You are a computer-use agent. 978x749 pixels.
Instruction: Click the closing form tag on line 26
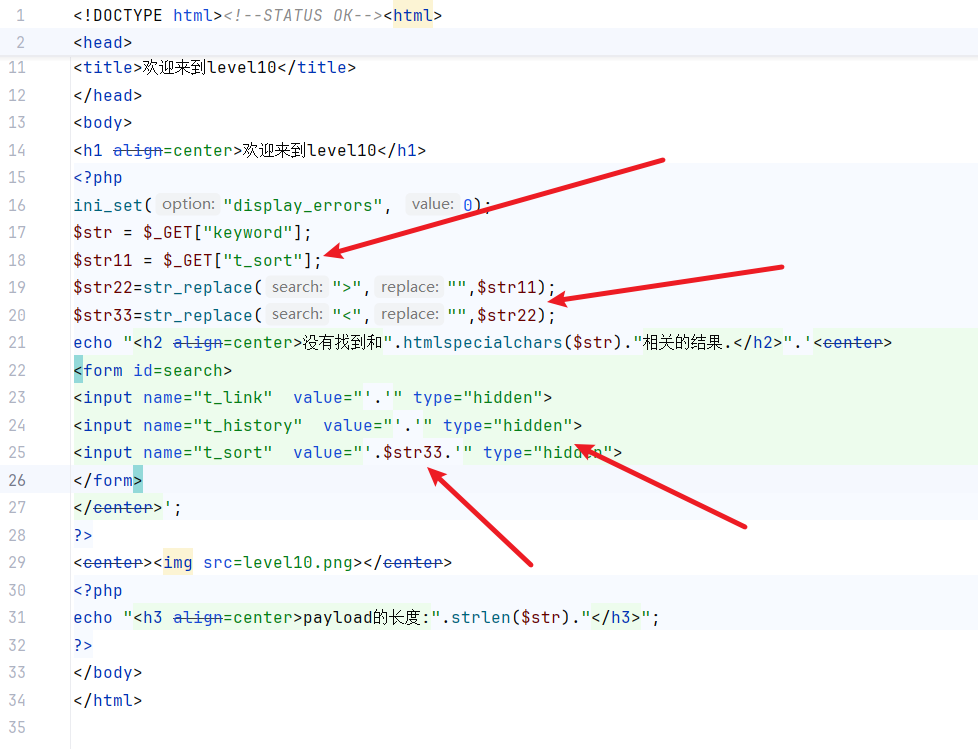tap(108, 480)
